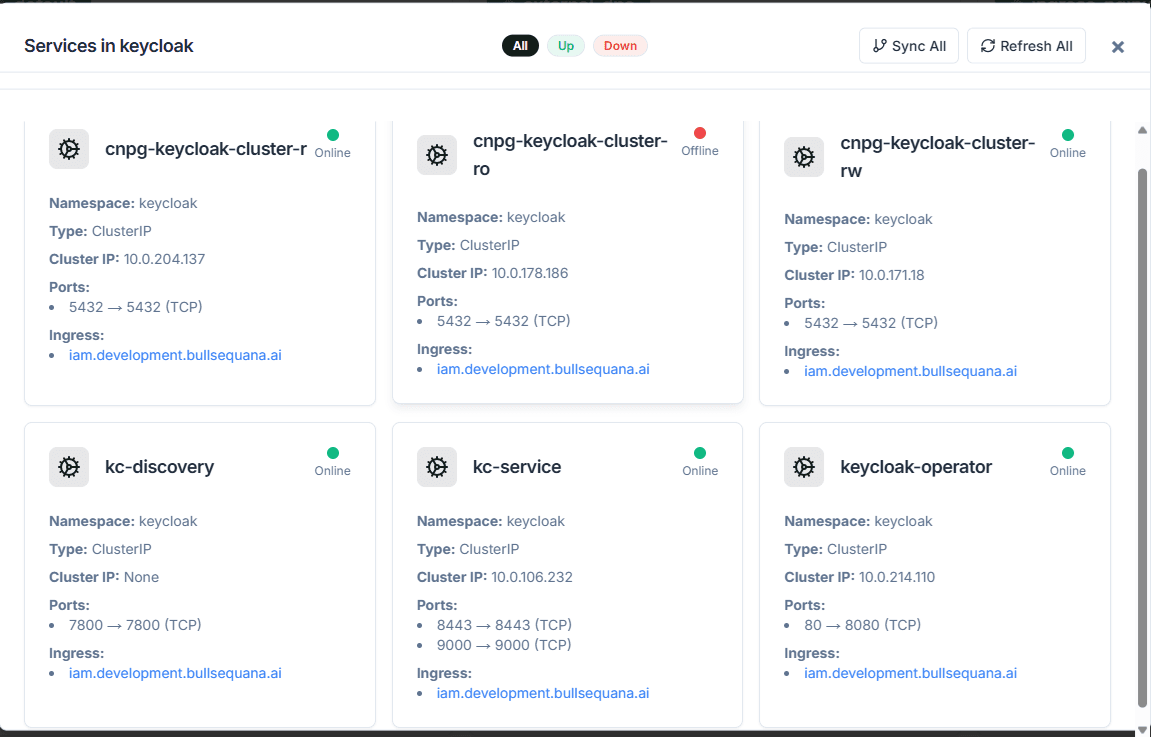The height and width of the screenshot is (737, 1152).
Task: Click the kc-discovery service gear icon
Action: pos(69,467)
